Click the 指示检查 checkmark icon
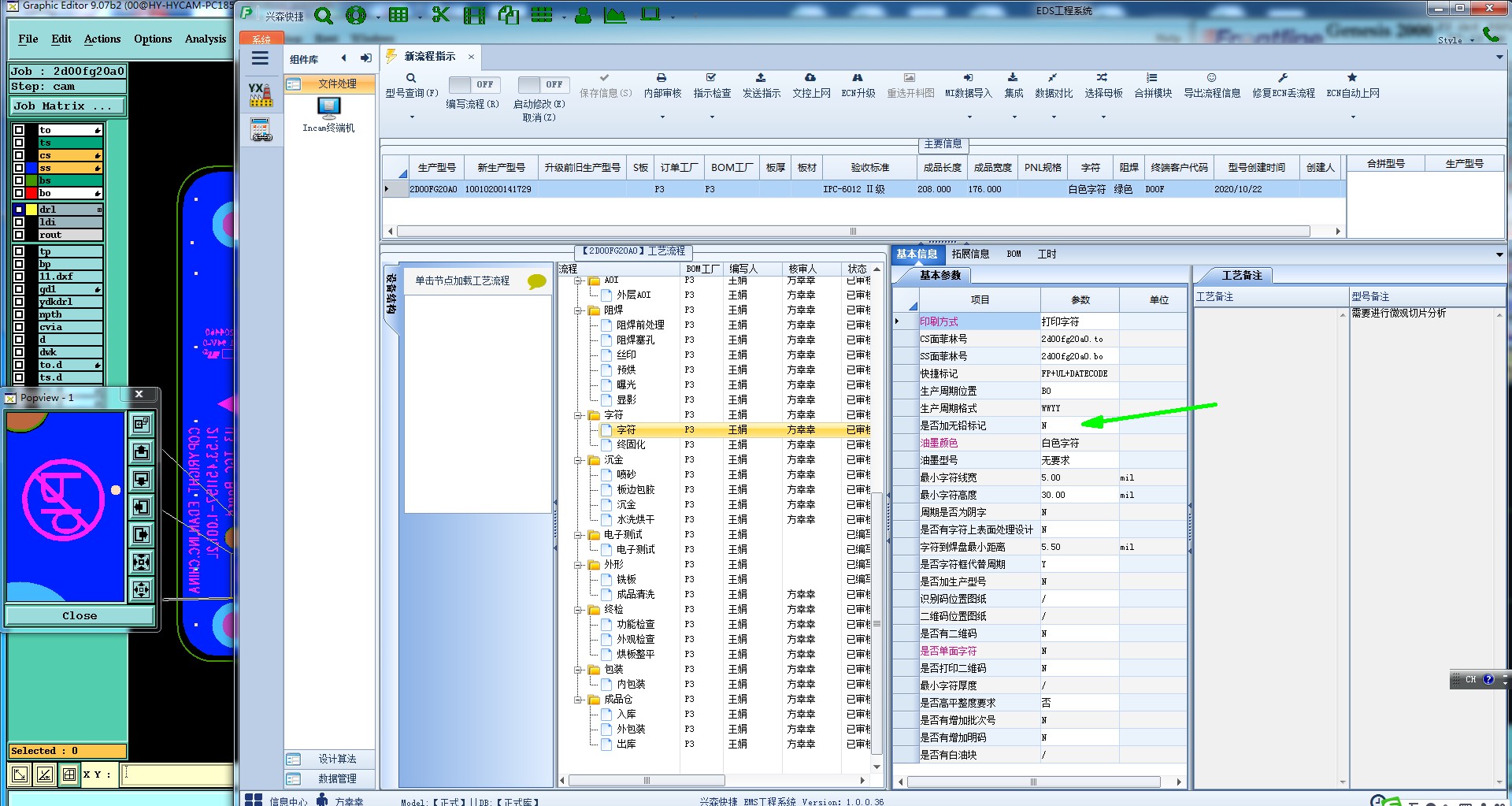The width and height of the screenshot is (1512, 806). pos(711,78)
